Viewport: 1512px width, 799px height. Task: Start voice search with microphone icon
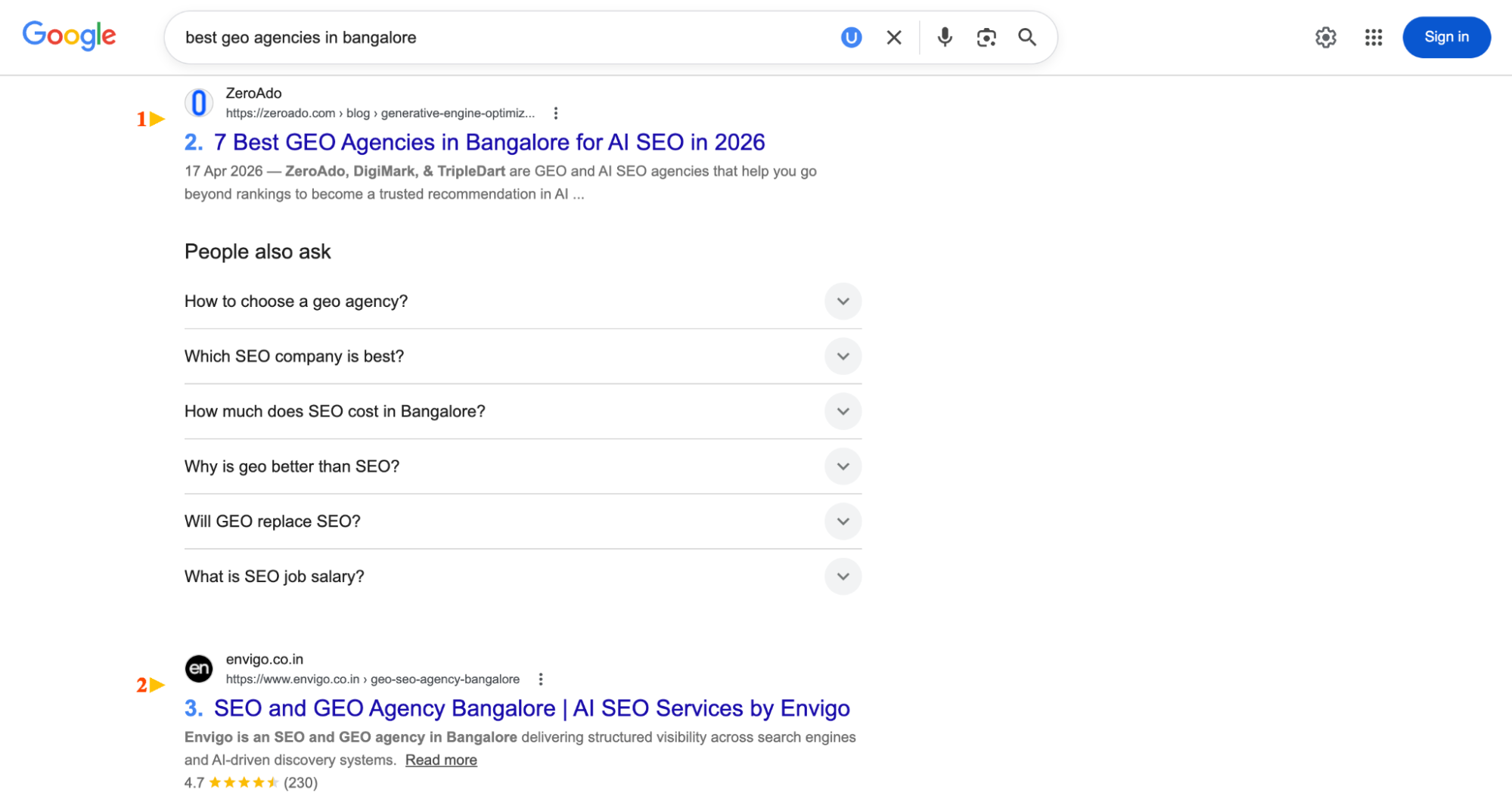pyautogui.click(x=944, y=37)
